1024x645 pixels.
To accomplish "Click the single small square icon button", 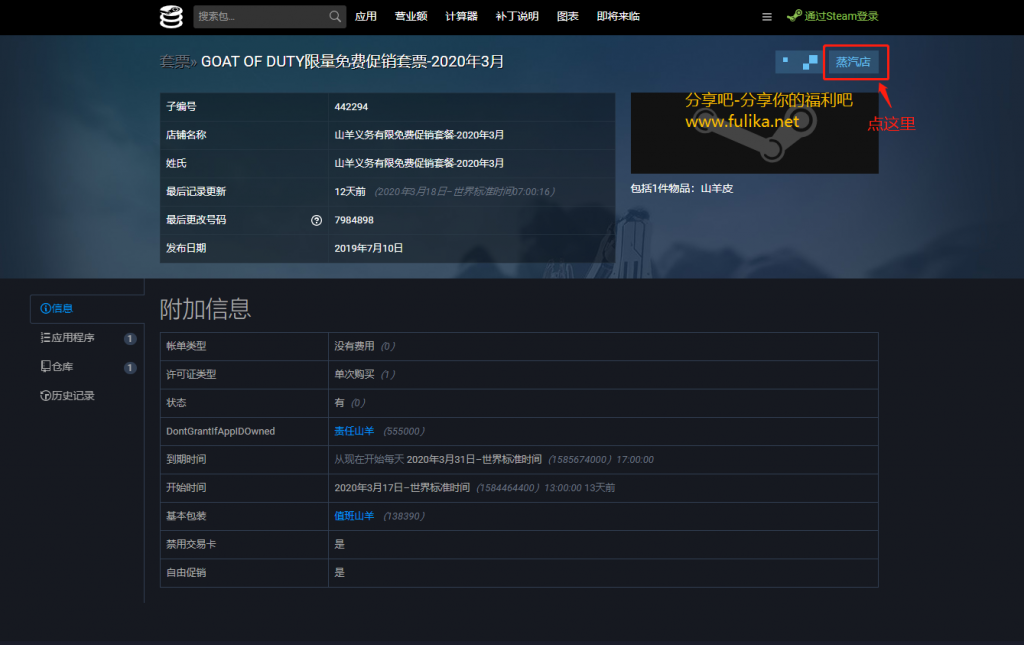I will pyautogui.click(x=786, y=61).
